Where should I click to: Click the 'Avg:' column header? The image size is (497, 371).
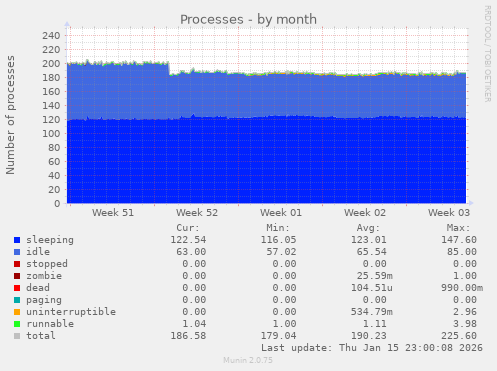tap(368, 228)
